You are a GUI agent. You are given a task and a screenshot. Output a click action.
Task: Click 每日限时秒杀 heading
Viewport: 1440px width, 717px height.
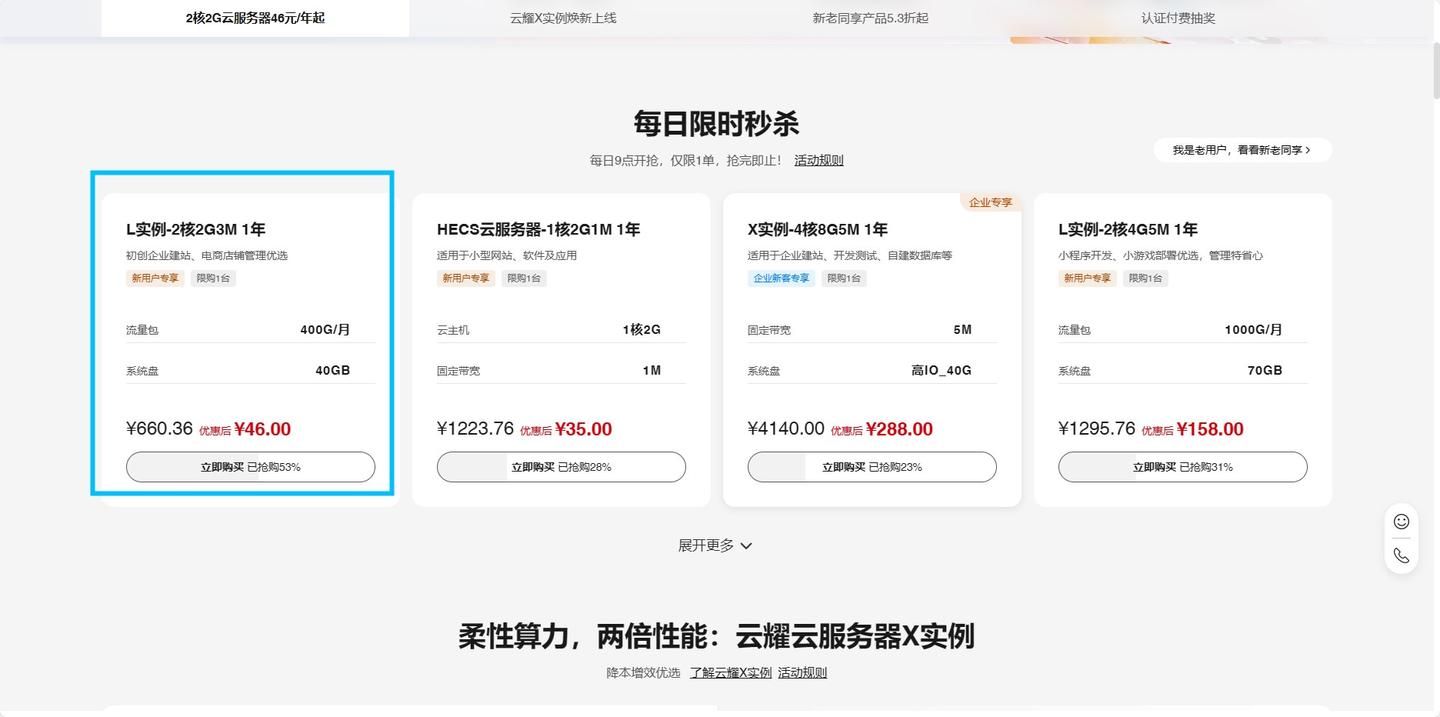pos(716,124)
